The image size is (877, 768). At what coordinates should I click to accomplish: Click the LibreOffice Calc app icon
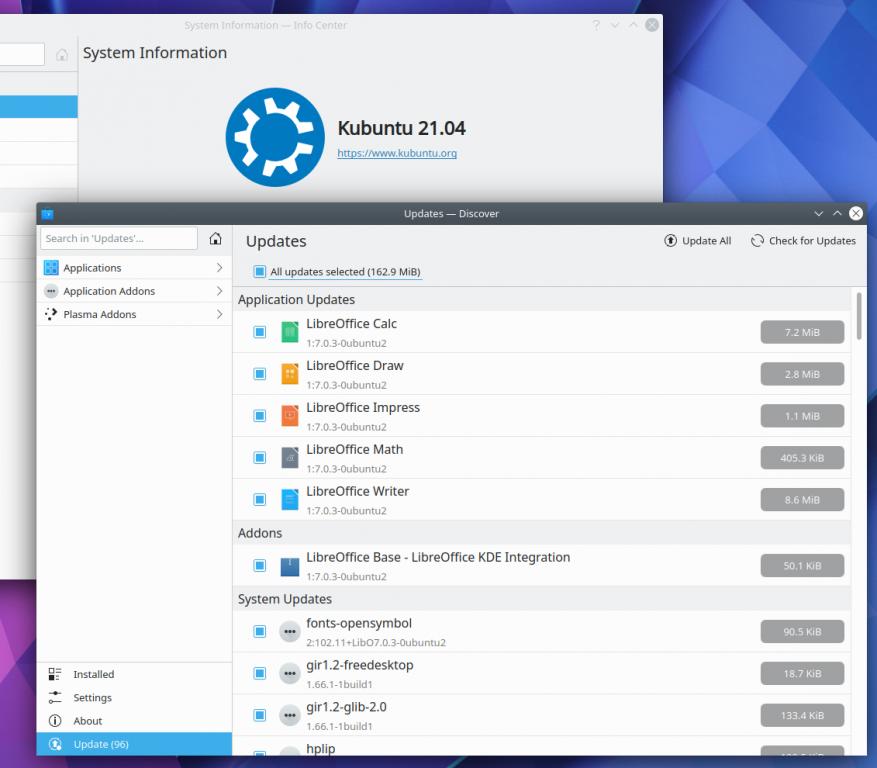[290, 332]
